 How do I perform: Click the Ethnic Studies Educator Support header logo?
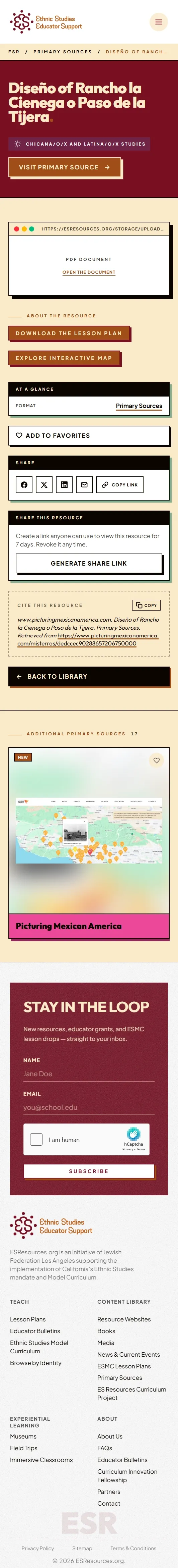46,22
